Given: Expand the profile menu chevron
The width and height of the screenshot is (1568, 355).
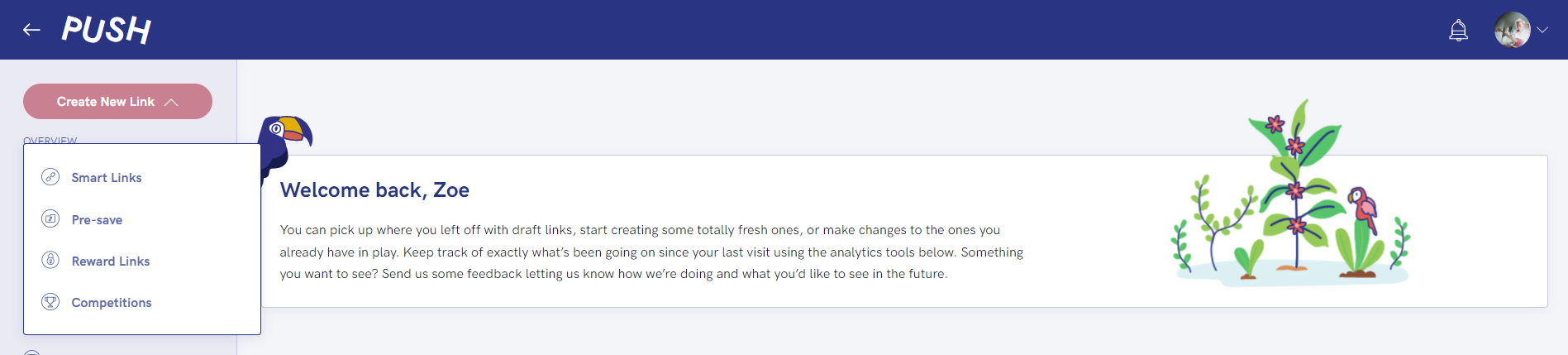Looking at the screenshot, I should coord(1542,30).
